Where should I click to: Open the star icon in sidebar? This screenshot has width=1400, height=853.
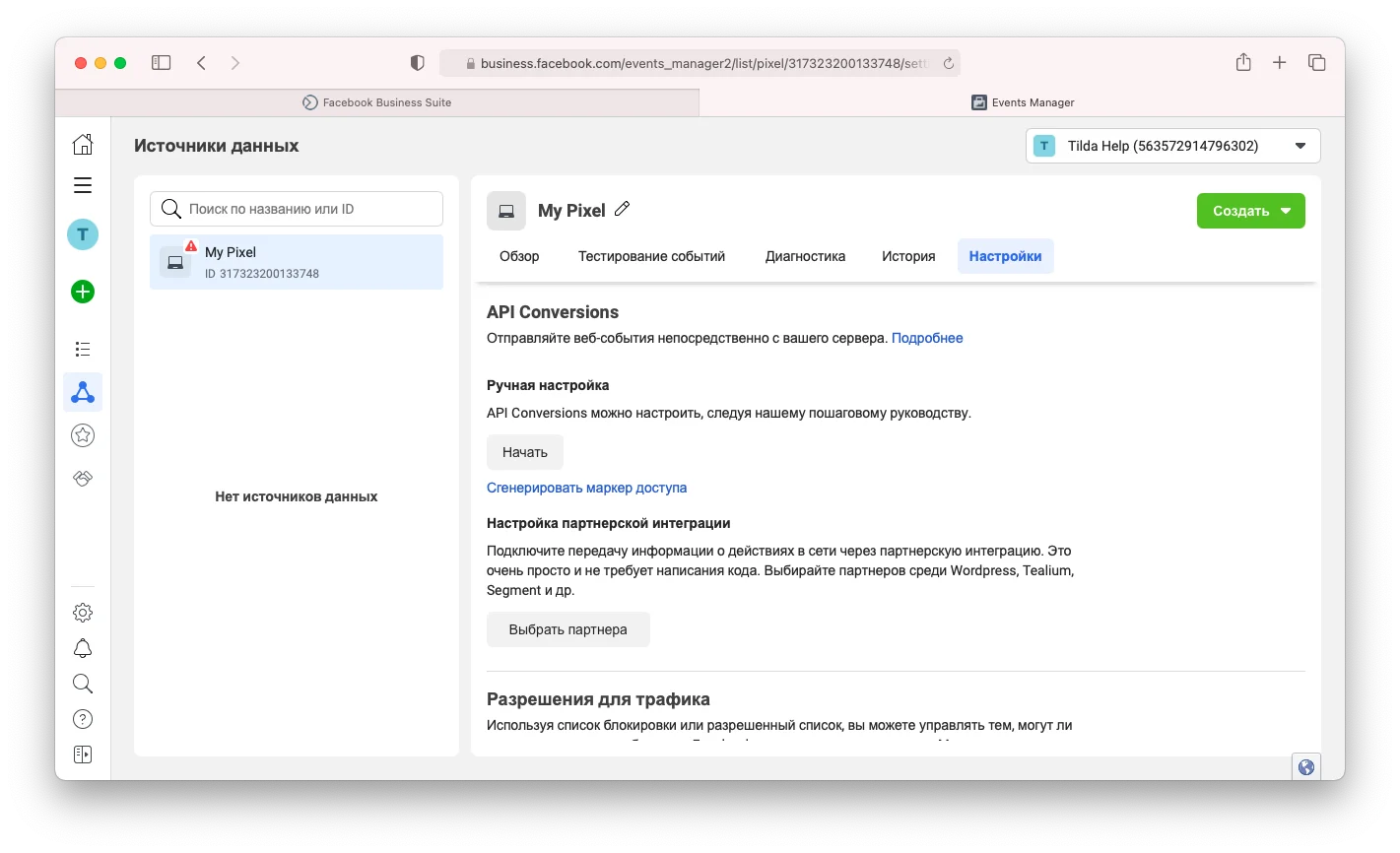tap(83, 434)
